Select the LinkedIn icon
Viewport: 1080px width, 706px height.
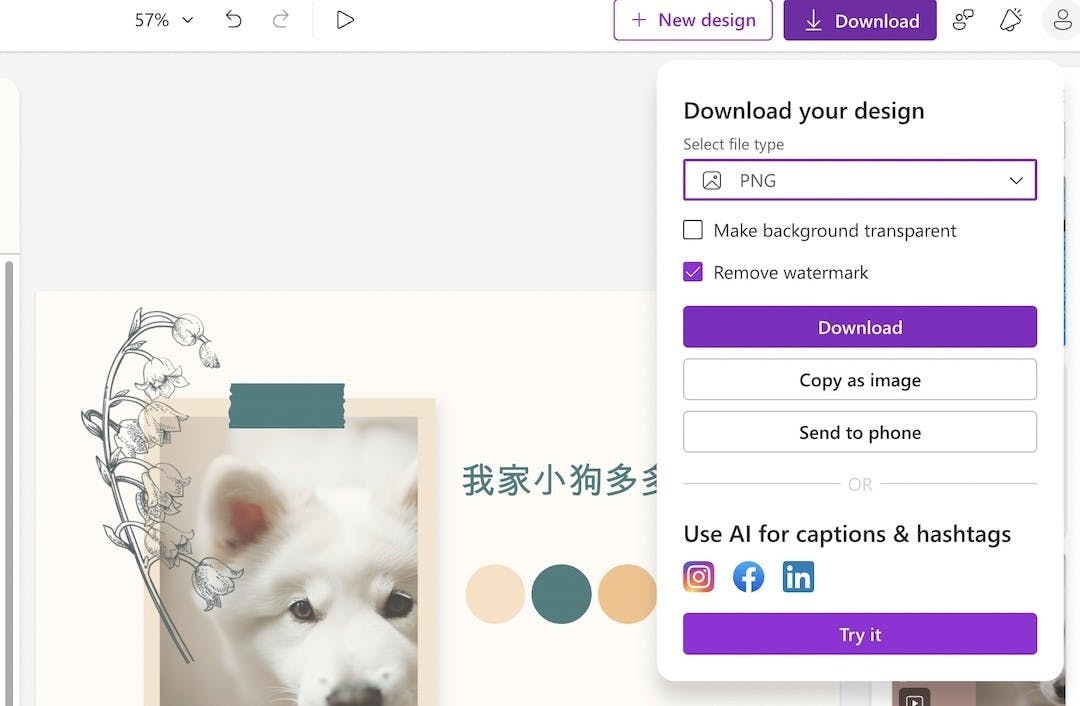(x=798, y=577)
